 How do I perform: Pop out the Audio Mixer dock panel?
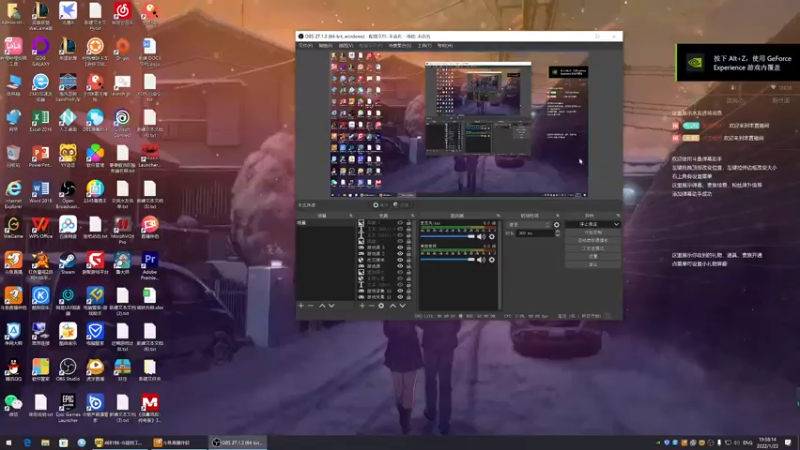tap(498, 216)
